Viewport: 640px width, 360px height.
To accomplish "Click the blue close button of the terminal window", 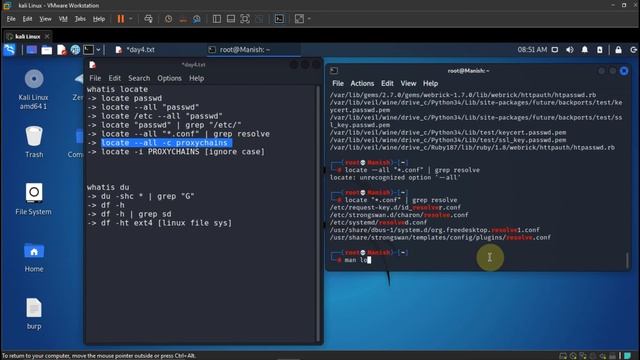I will (x=624, y=71).
